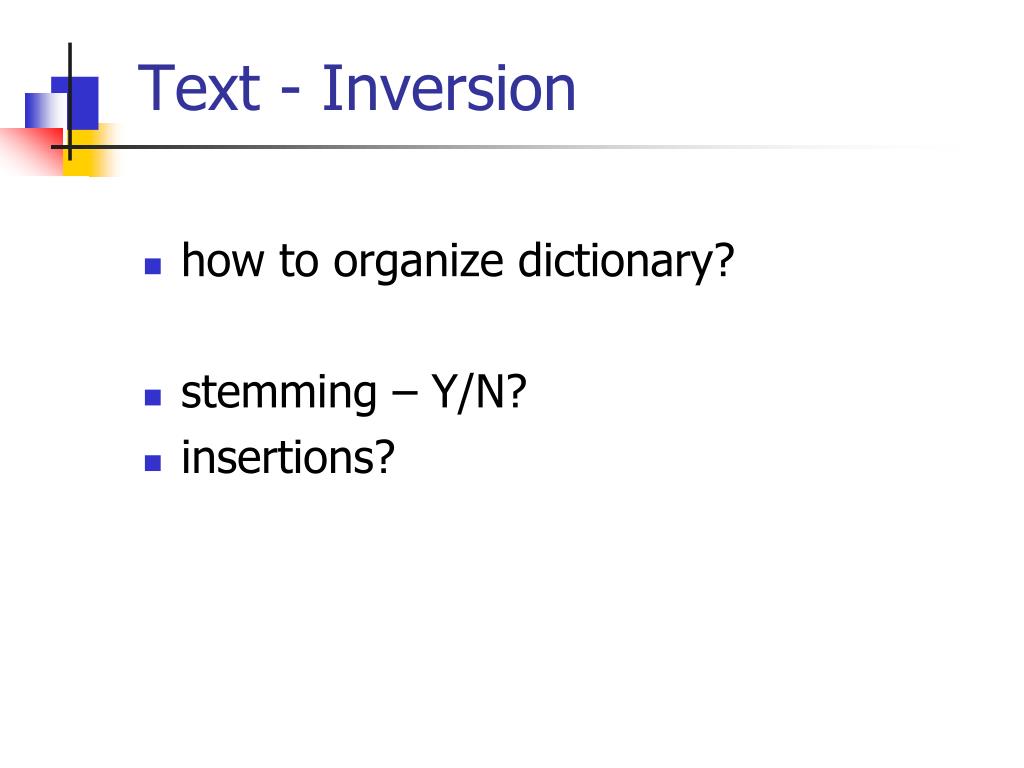Select the word 'stemming' in second bullet

[279, 393]
